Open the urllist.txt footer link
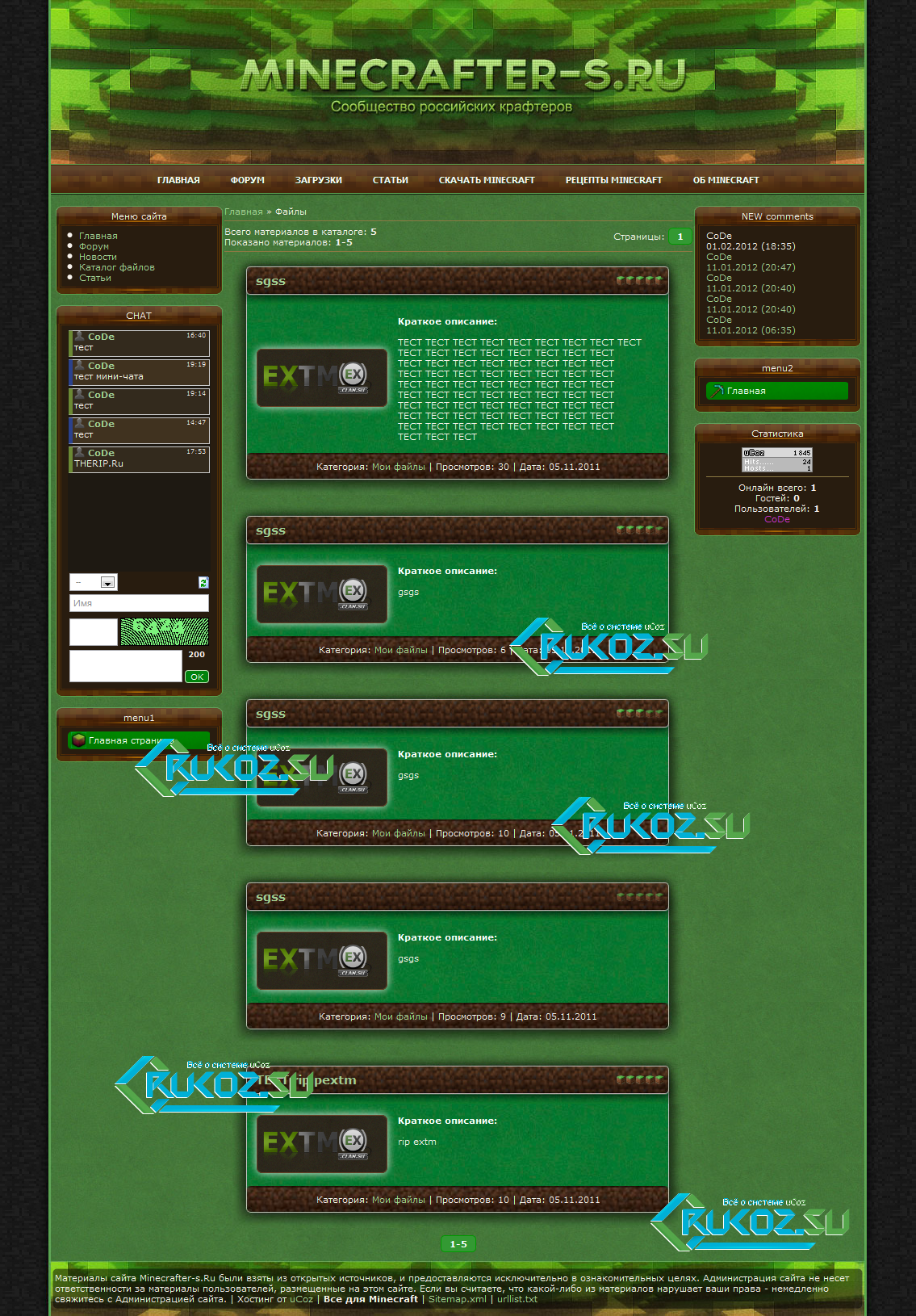 point(517,1299)
